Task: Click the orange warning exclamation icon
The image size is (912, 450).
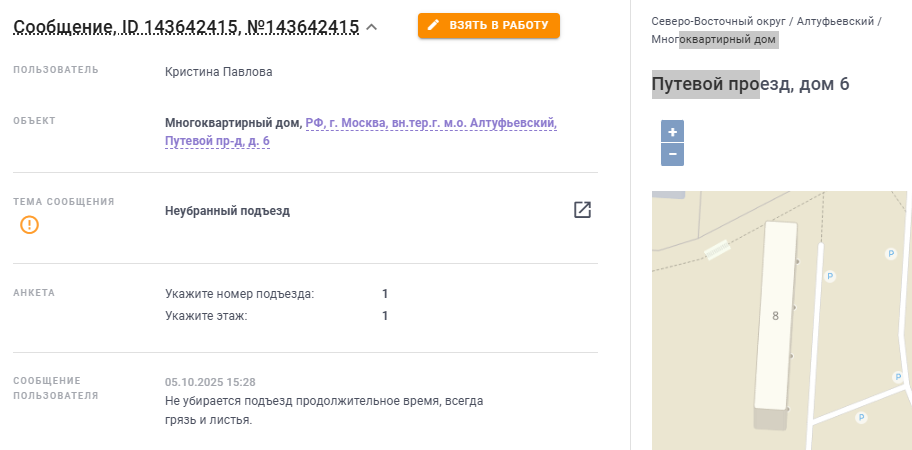Action: [30, 224]
